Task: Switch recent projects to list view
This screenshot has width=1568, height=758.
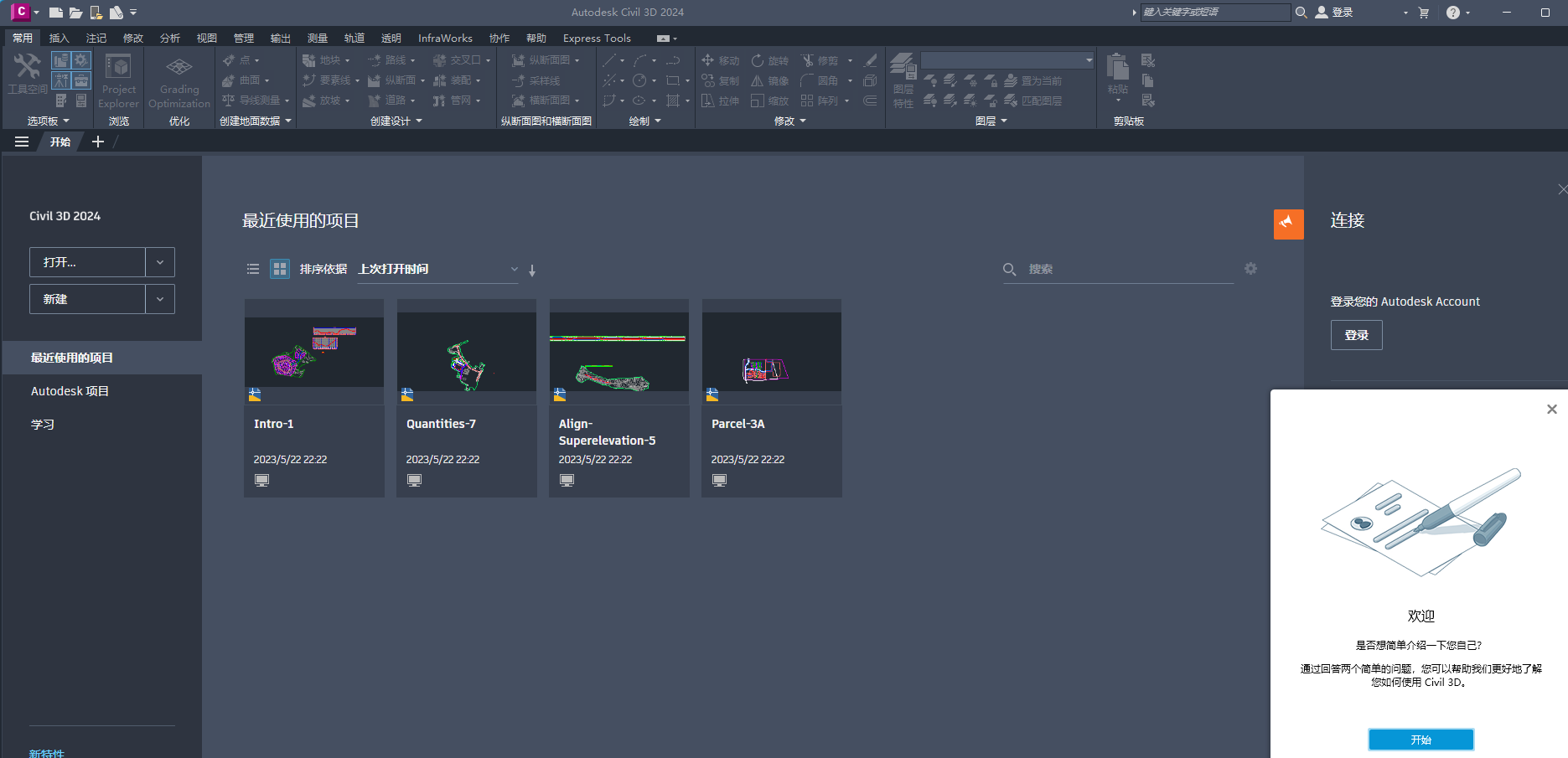Action: [x=253, y=269]
